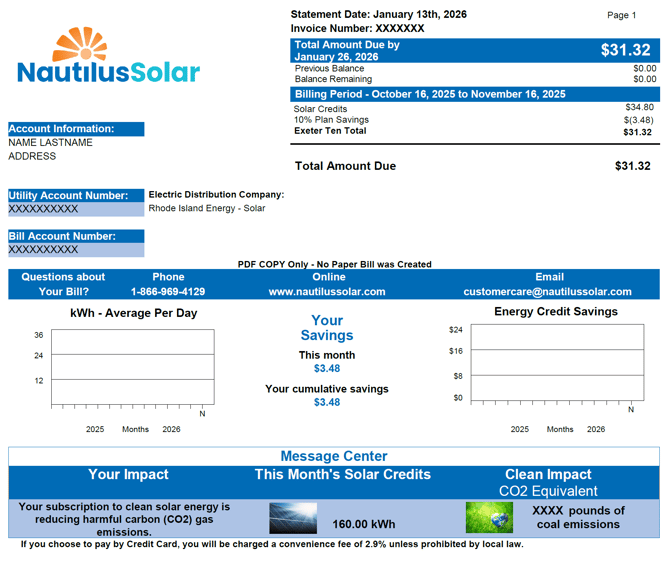The image size is (670, 565).
Task: Click the 160.00 kWh value
Action: click(364, 524)
